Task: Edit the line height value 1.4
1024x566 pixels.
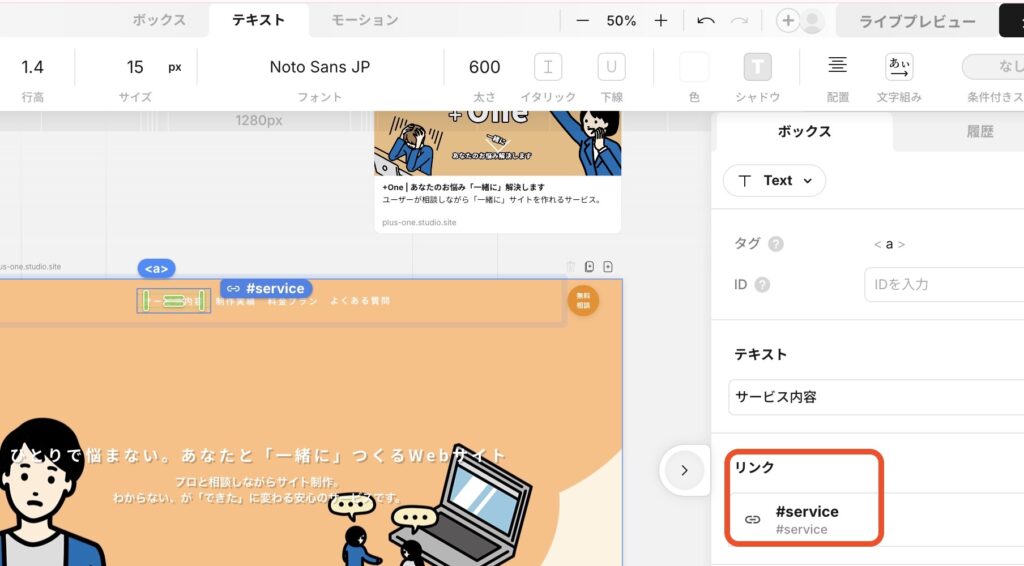Action: point(32,67)
